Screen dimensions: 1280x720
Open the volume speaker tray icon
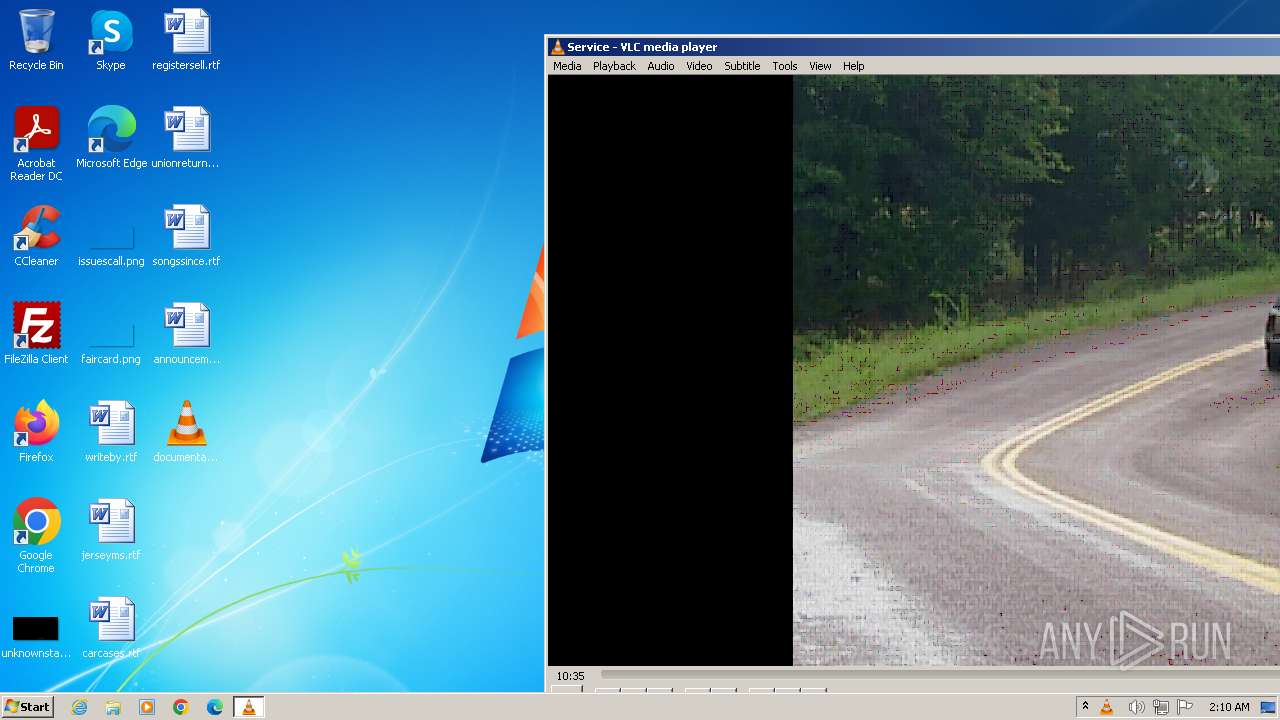pos(1136,707)
